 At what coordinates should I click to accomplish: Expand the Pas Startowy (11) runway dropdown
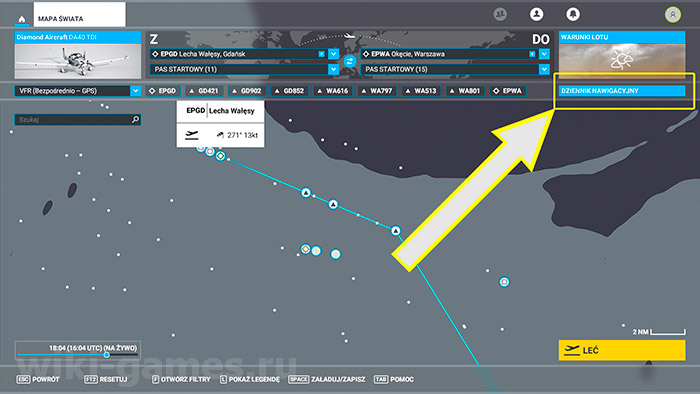(x=333, y=69)
